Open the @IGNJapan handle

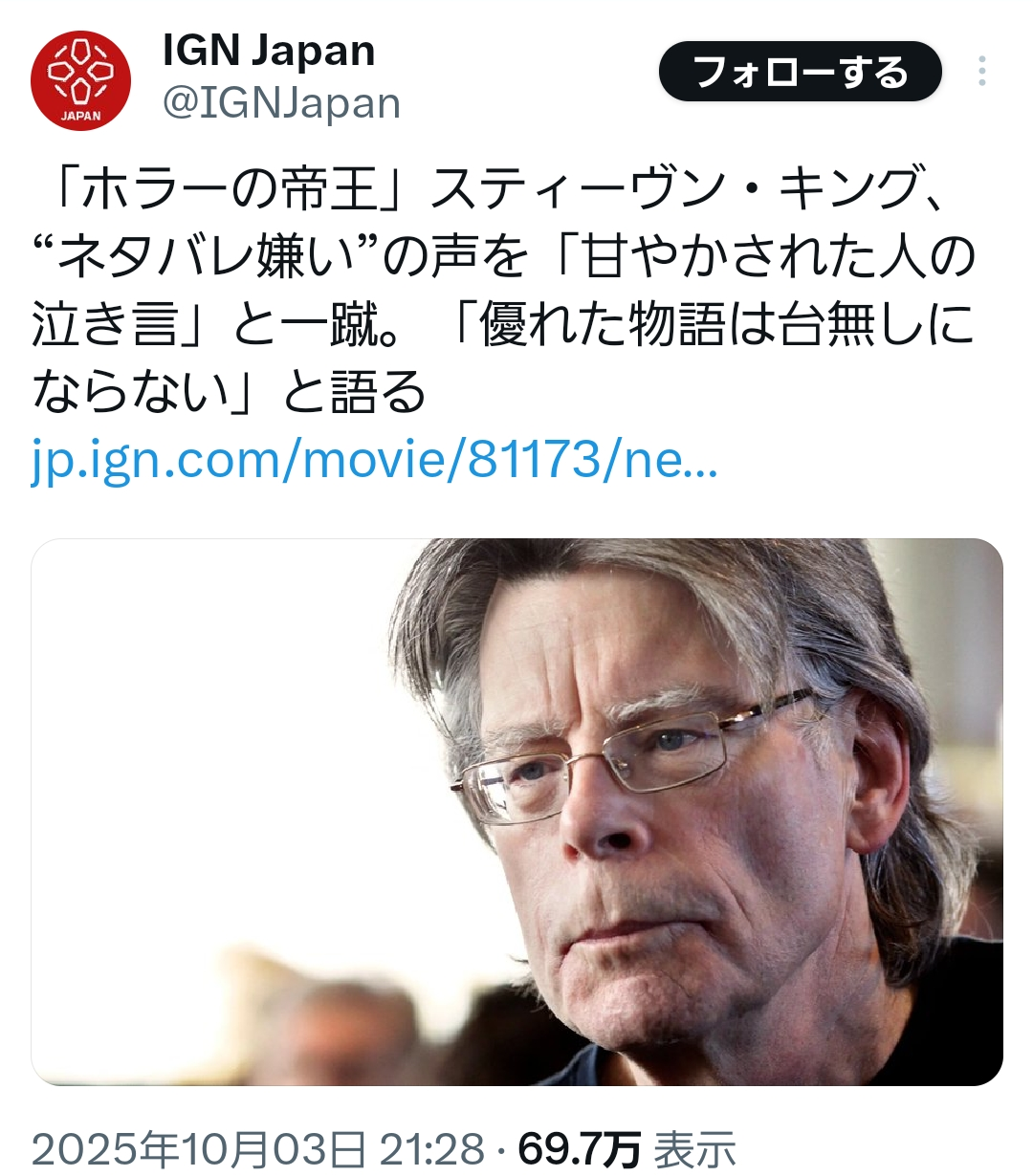point(281,103)
